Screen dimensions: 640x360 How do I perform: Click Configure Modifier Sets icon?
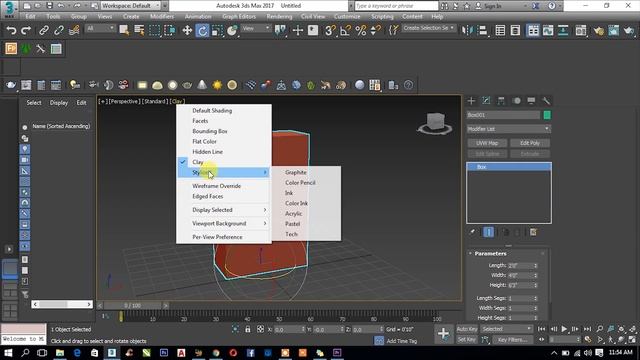point(533,232)
